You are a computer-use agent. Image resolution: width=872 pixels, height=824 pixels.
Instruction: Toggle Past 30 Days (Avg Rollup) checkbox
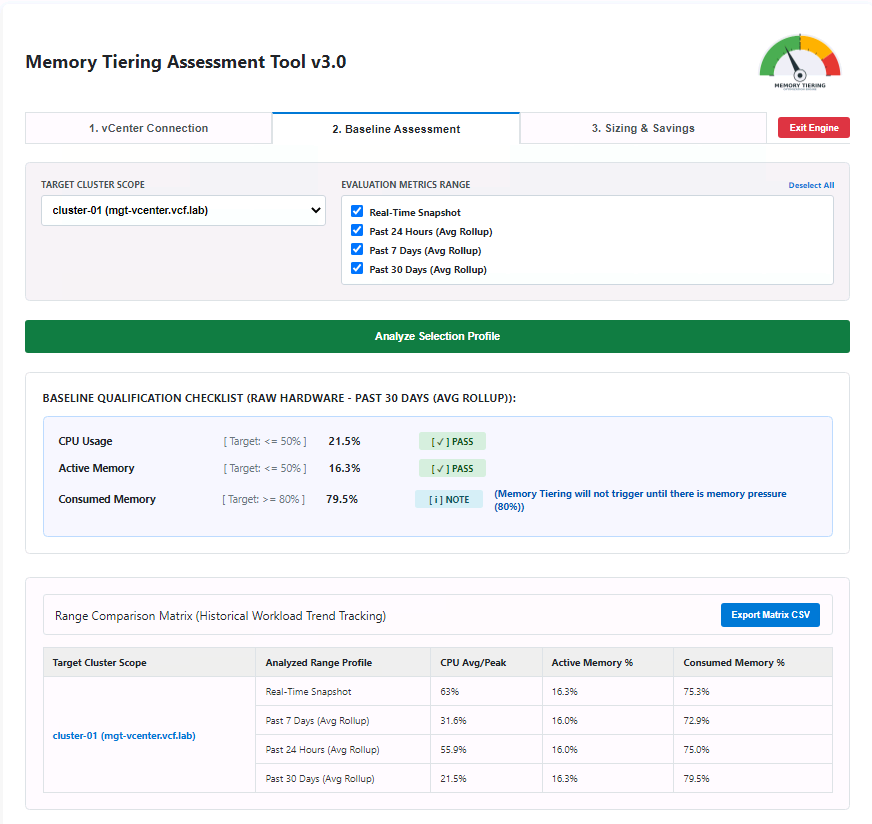(357, 268)
